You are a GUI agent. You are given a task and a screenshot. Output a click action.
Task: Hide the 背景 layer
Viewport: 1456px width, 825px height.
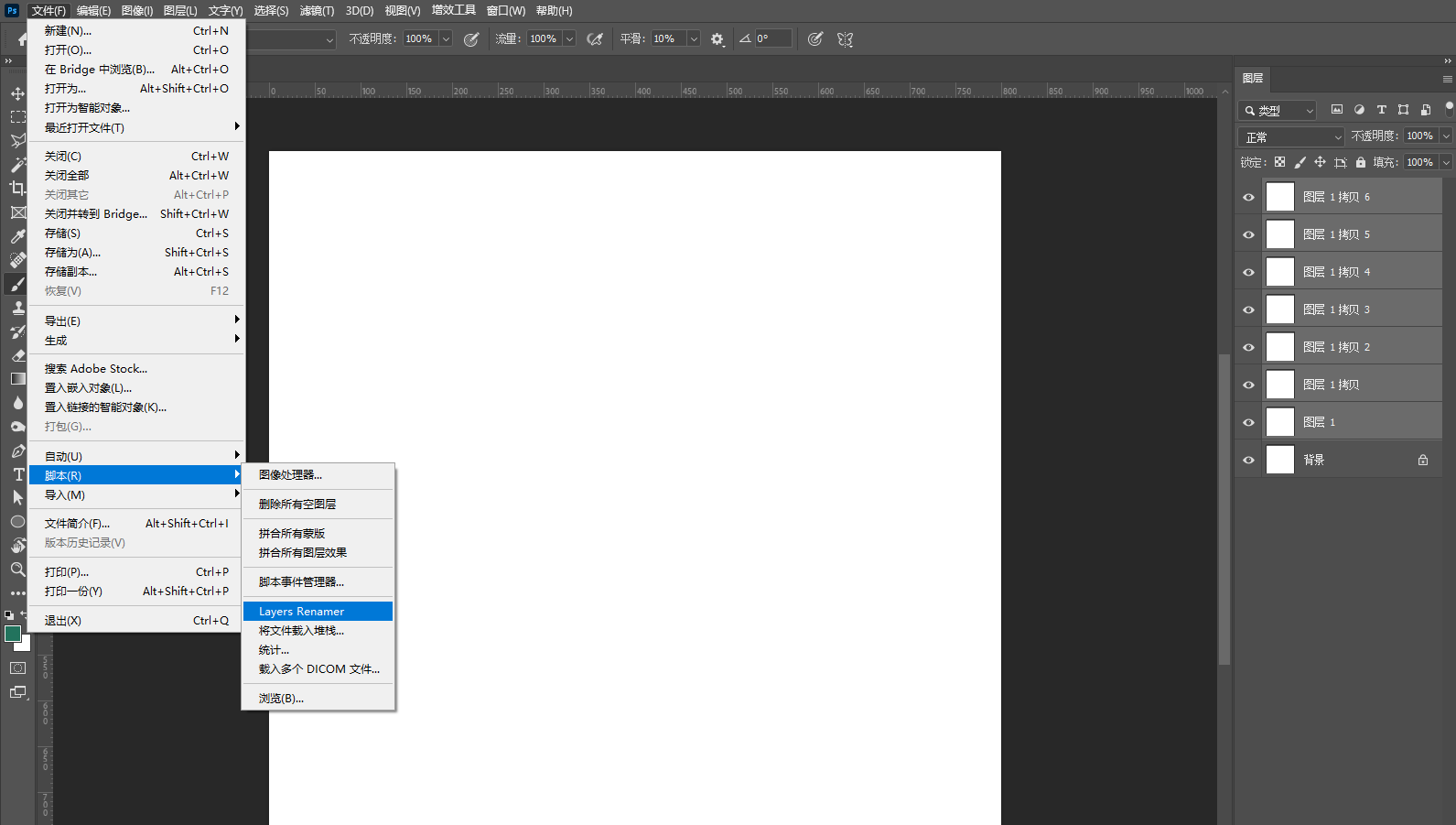(x=1248, y=460)
